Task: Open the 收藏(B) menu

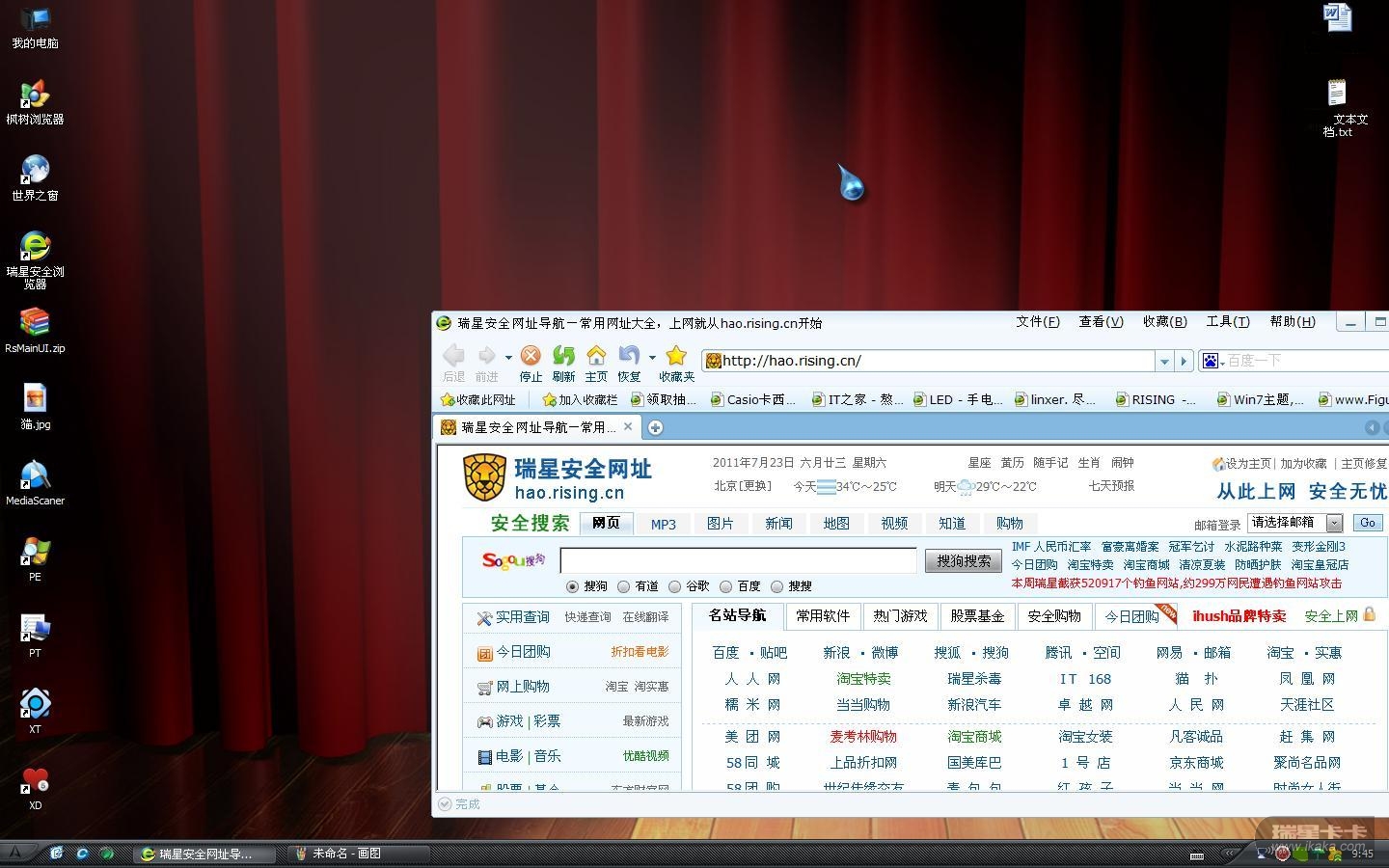Action: pos(1165,322)
